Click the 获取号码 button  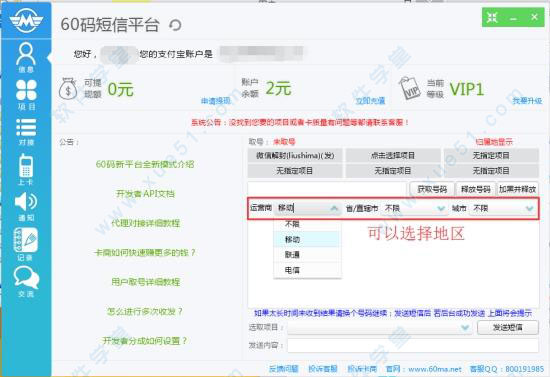(x=432, y=189)
